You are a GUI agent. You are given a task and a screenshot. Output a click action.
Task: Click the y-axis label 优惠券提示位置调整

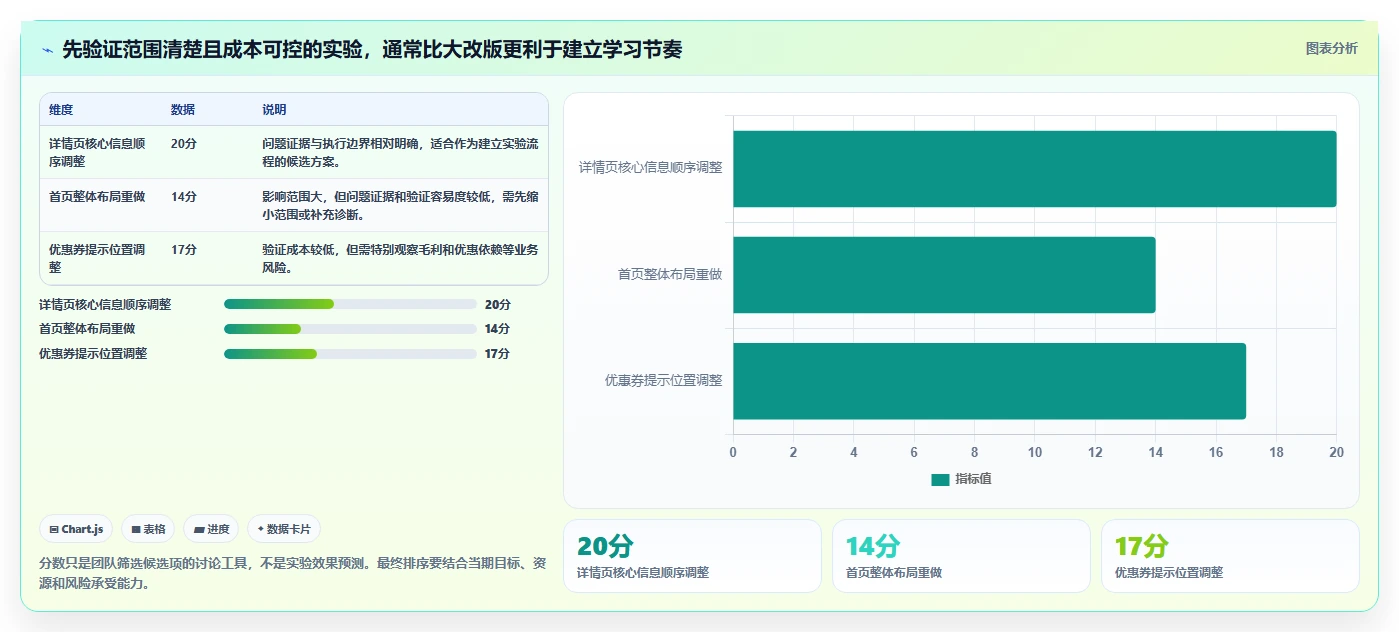(x=663, y=380)
